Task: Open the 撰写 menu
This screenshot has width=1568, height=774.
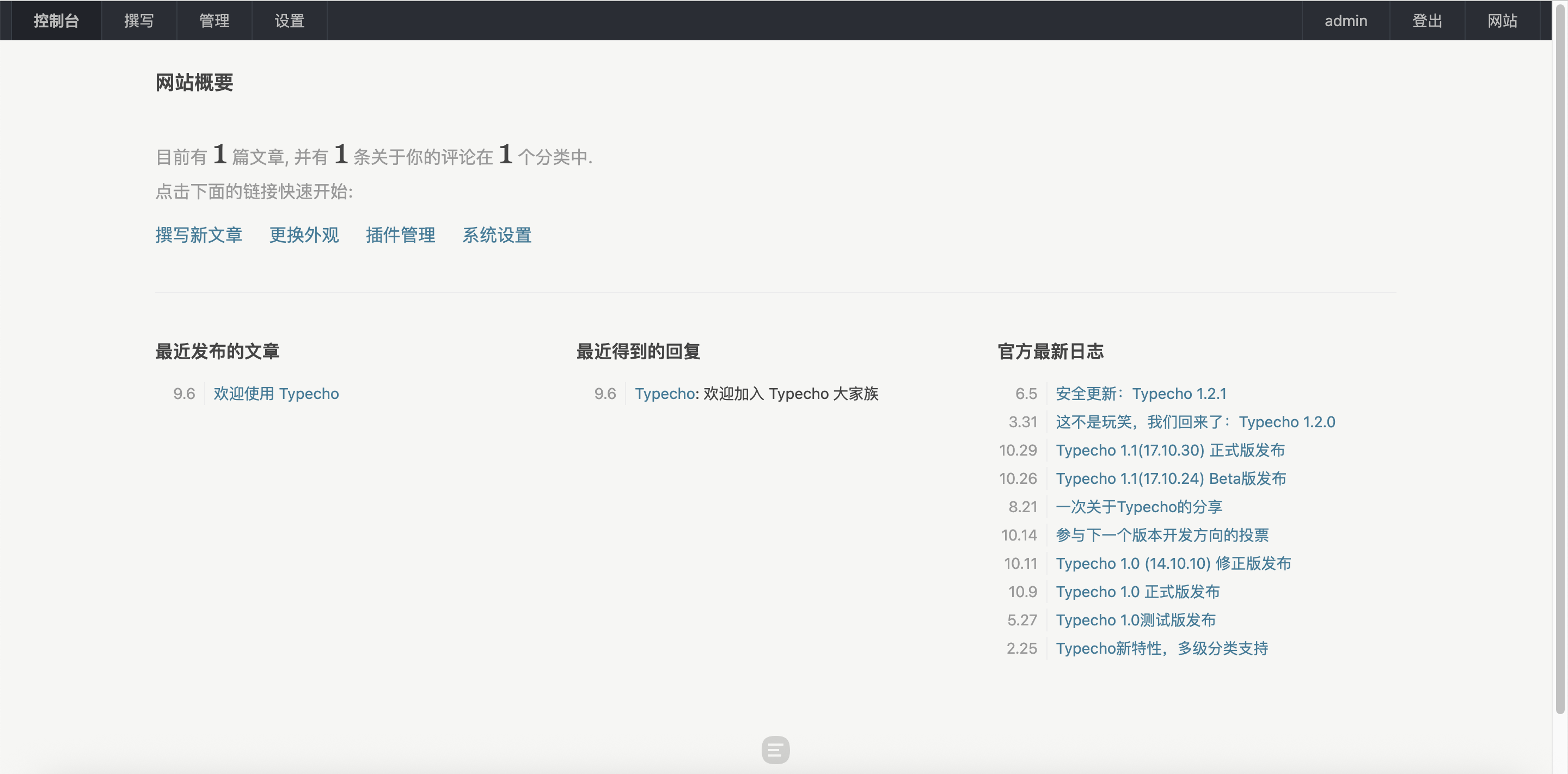Action: pyautogui.click(x=139, y=21)
